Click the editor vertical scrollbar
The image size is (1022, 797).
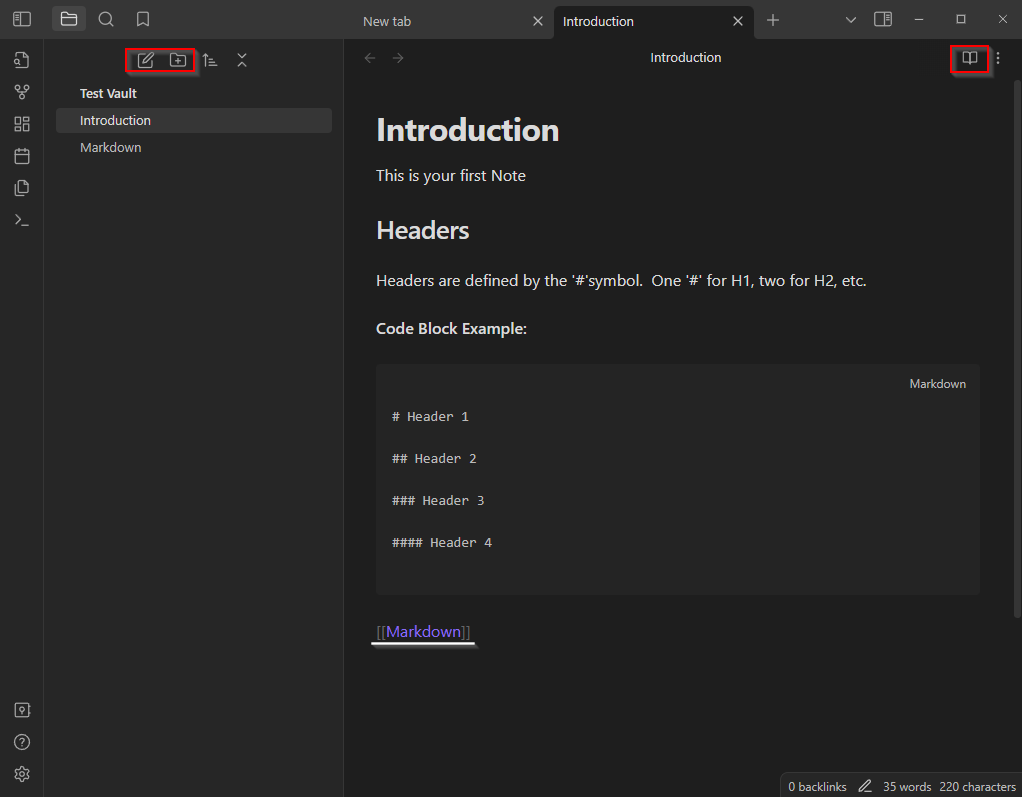[1017, 349]
